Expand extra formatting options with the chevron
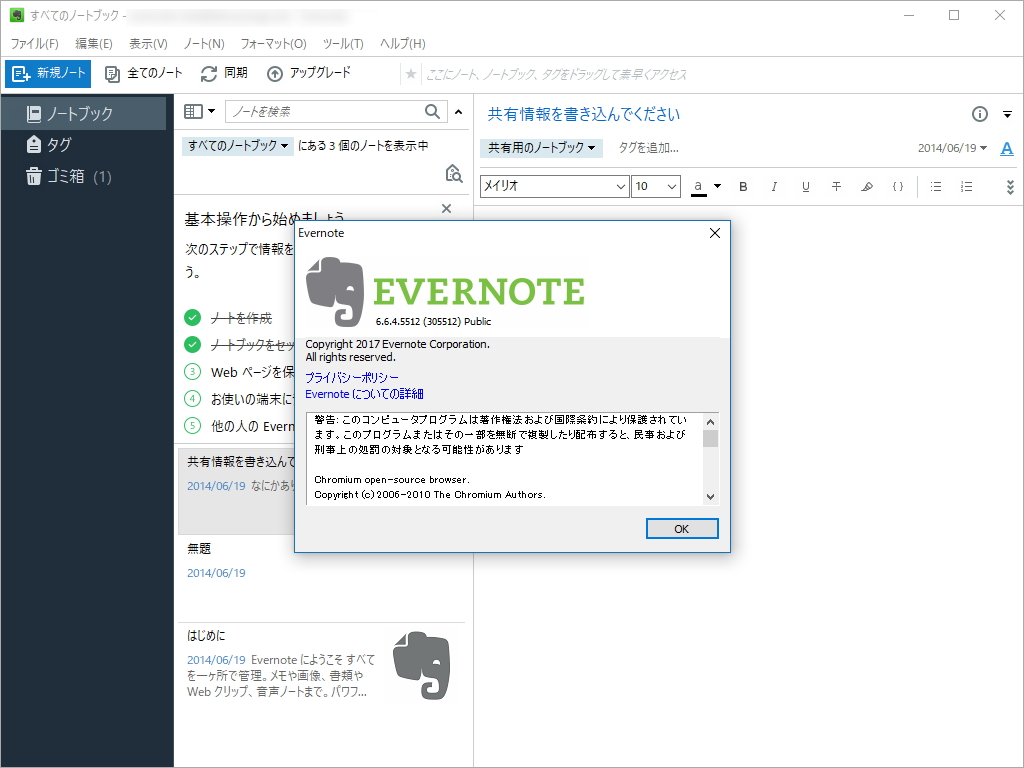Viewport: 1024px width, 768px height. (x=1009, y=186)
